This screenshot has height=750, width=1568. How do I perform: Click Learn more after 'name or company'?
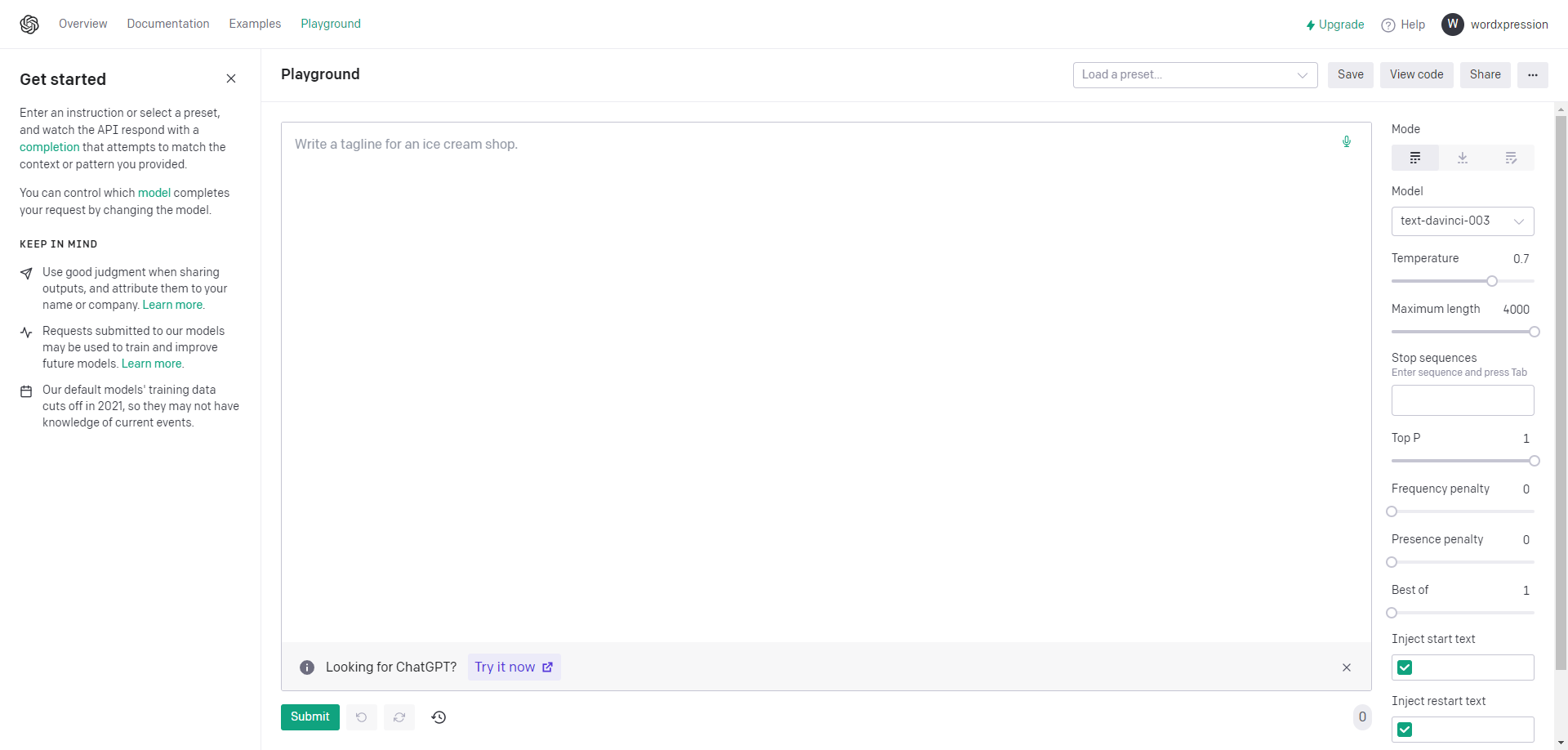172,305
